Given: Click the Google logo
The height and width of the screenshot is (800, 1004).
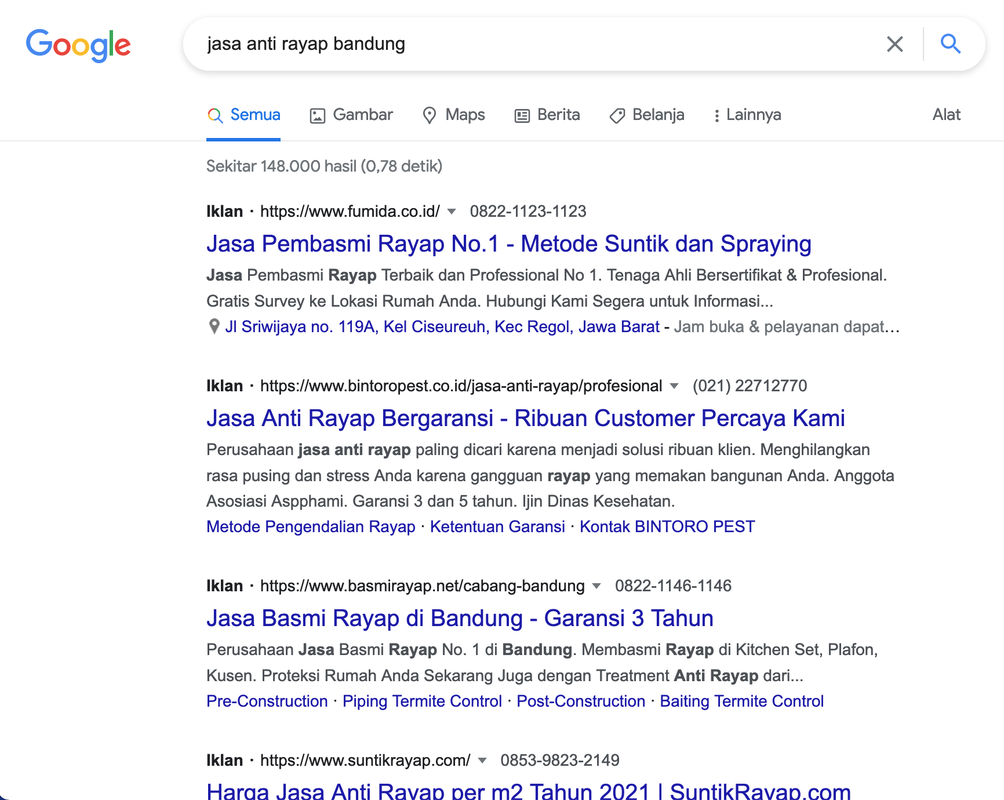Looking at the screenshot, I should pyautogui.click(x=78, y=45).
